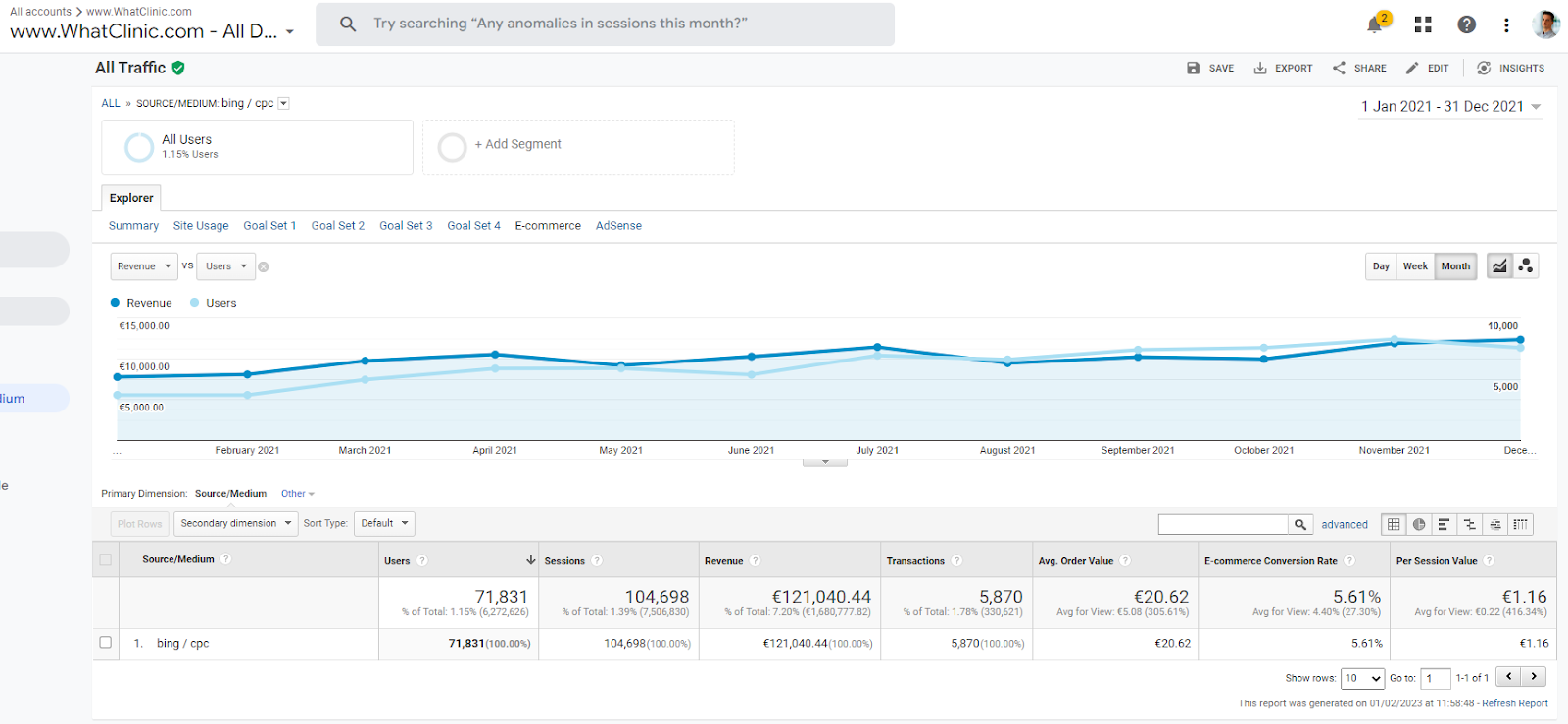Click help icon next to Transactions column

956,560
